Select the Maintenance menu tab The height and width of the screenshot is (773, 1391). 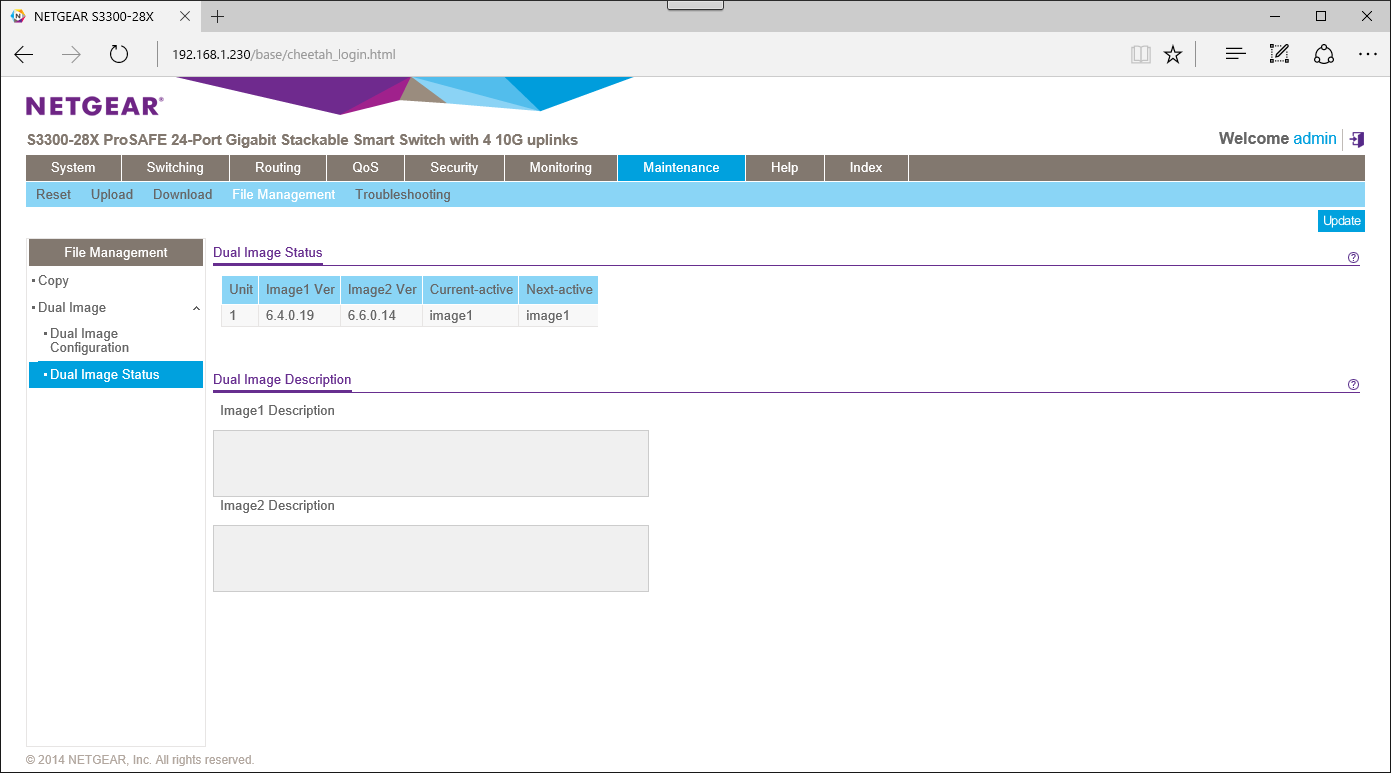tap(681, 168)
